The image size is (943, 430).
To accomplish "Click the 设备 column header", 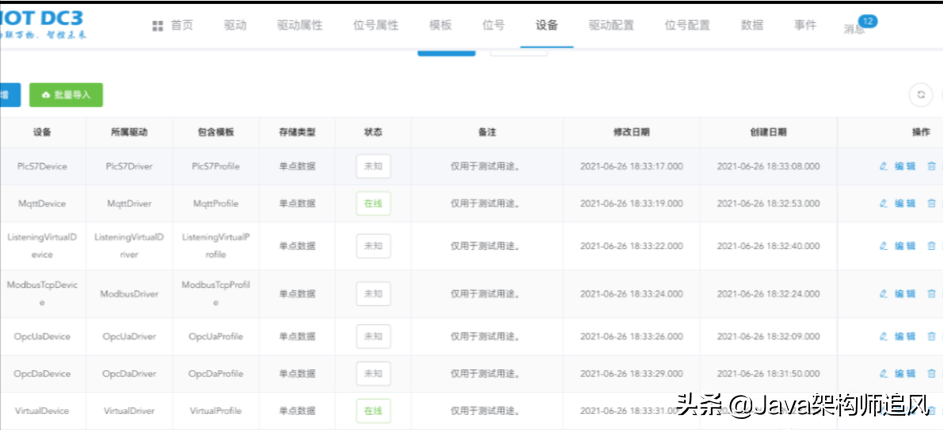I will click(x=42, y=132).
